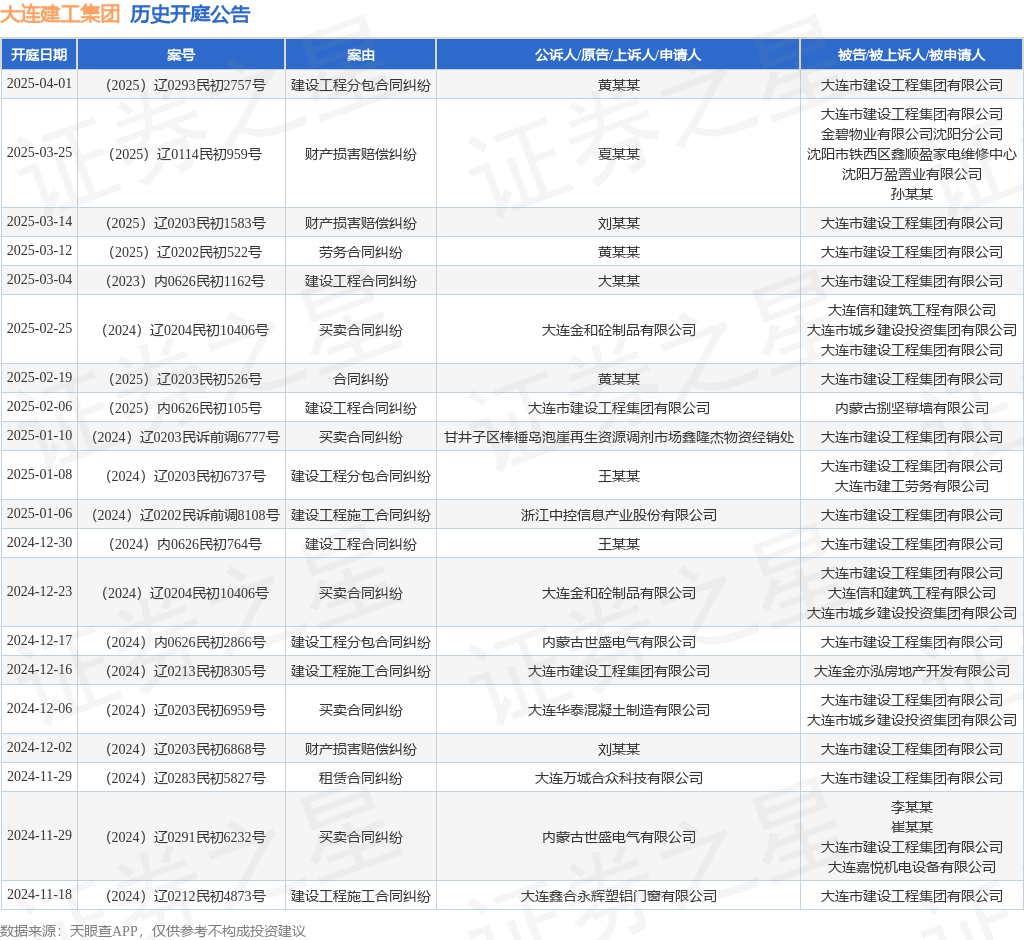Click plaintiff 夏某某

[618, 154]
